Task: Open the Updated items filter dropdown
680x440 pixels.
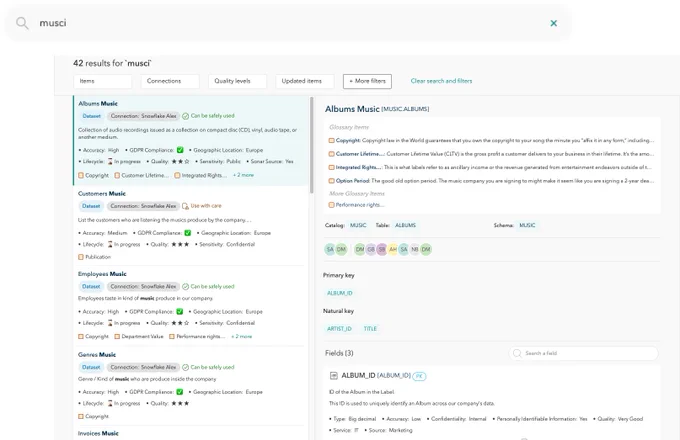Action: pyautogui.click(x=305, y=81)
